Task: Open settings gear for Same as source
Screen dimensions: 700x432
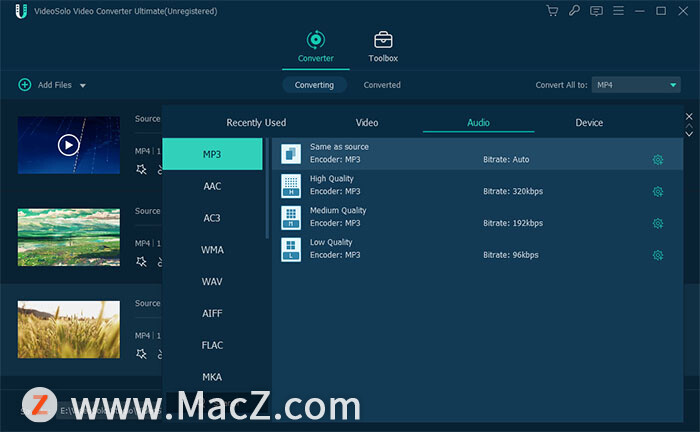Action: [658, 160]
